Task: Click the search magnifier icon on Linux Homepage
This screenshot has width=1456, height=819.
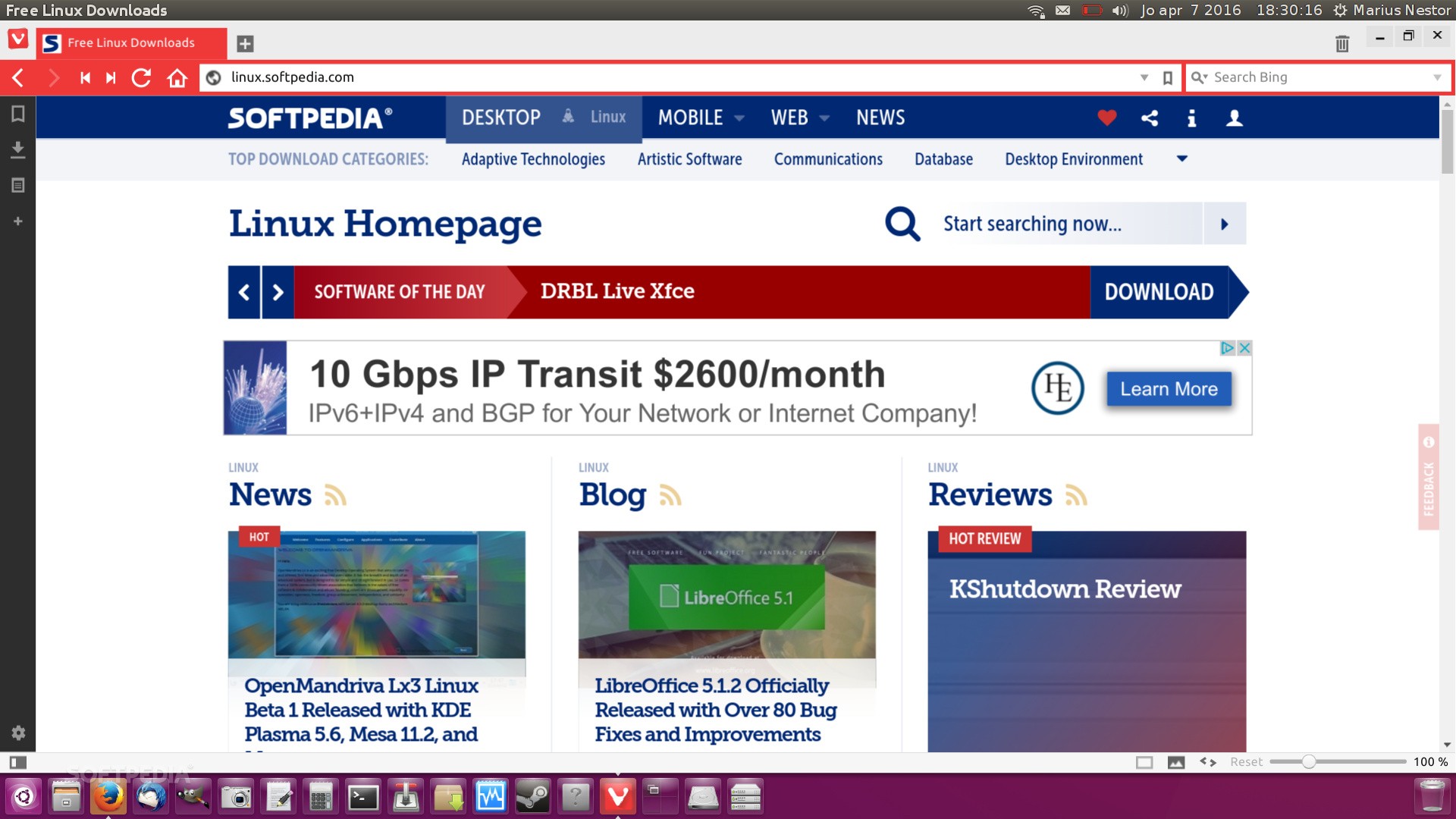Action: click(x=902, y=223)
